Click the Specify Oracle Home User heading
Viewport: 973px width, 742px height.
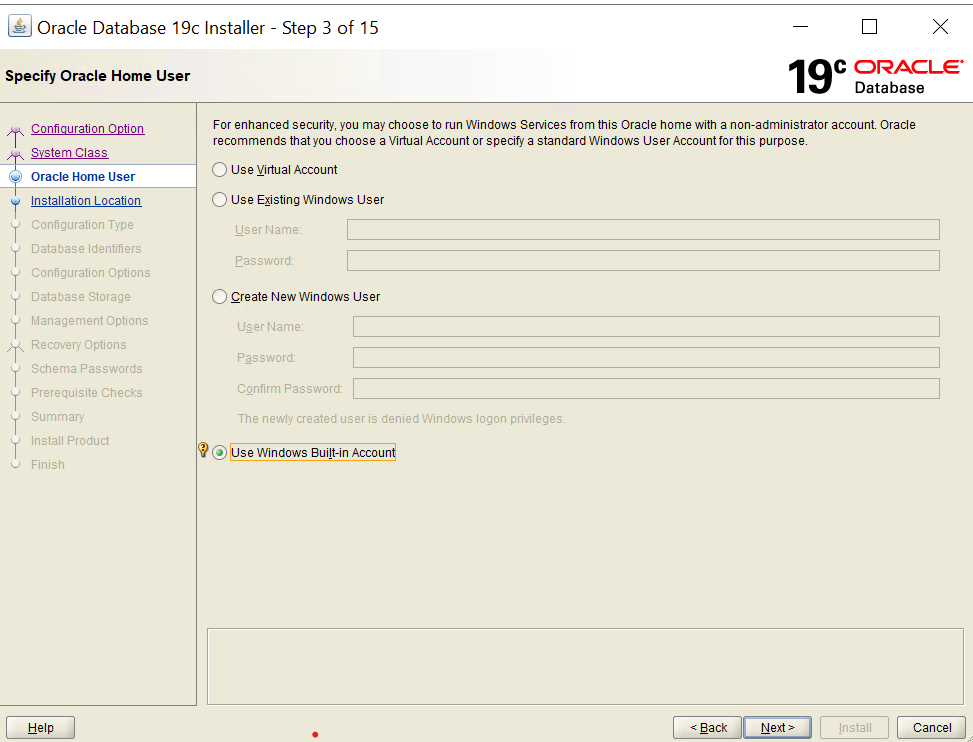pos(97,76)
